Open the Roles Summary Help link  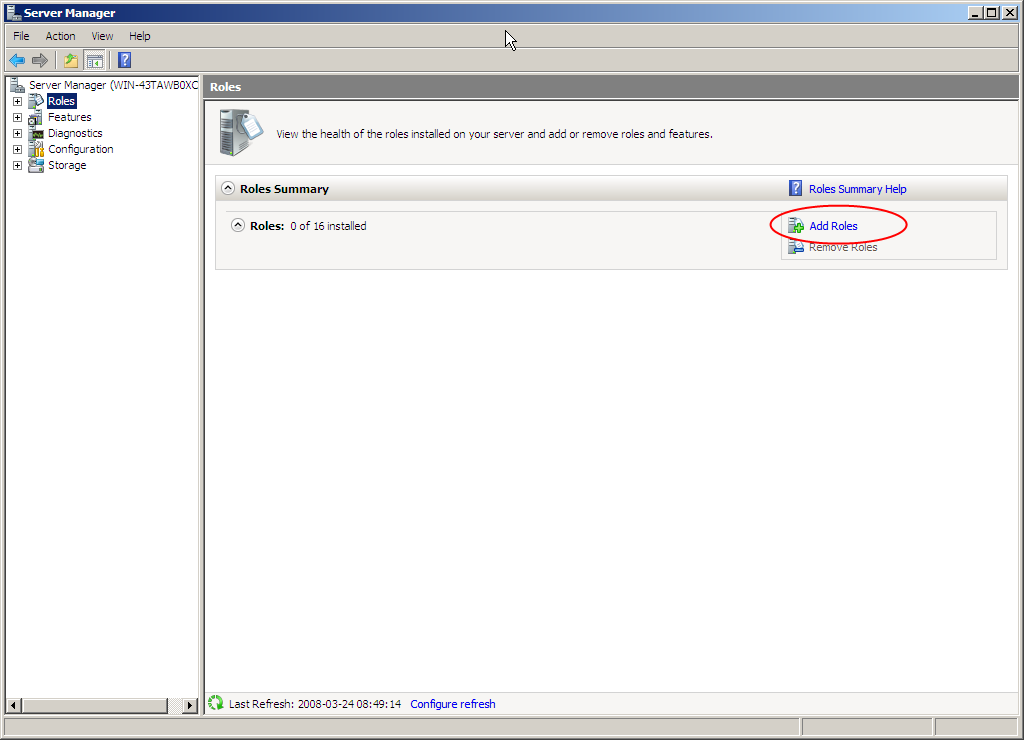point(857,189)
